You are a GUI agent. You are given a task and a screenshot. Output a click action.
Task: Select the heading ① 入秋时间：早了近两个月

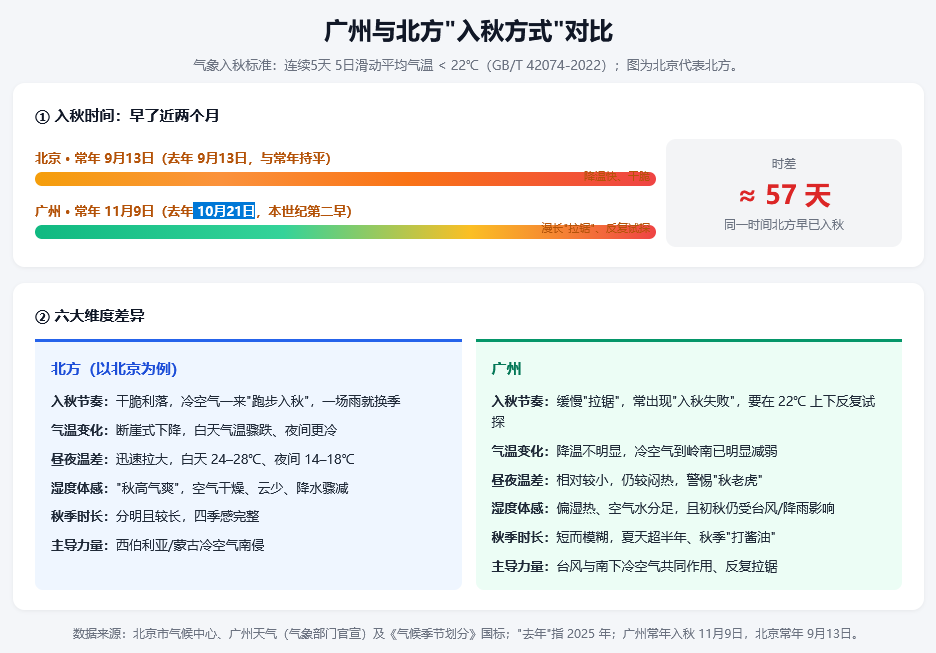(x=127, y=116)
